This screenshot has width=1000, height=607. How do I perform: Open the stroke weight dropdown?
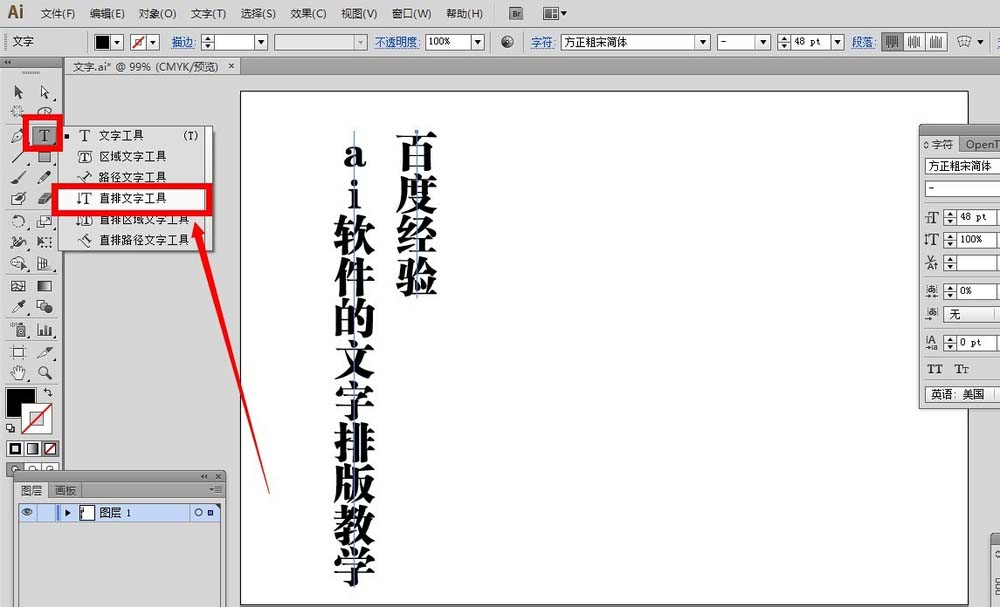coord(261,42)
